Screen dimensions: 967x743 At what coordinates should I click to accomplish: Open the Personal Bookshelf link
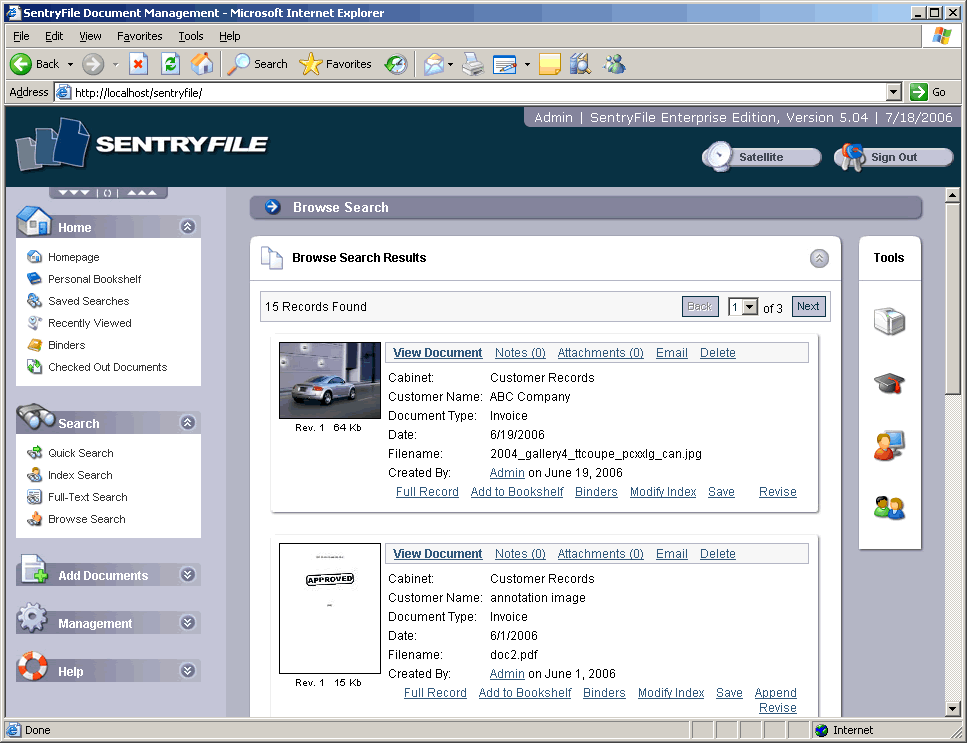click(95, 279)
